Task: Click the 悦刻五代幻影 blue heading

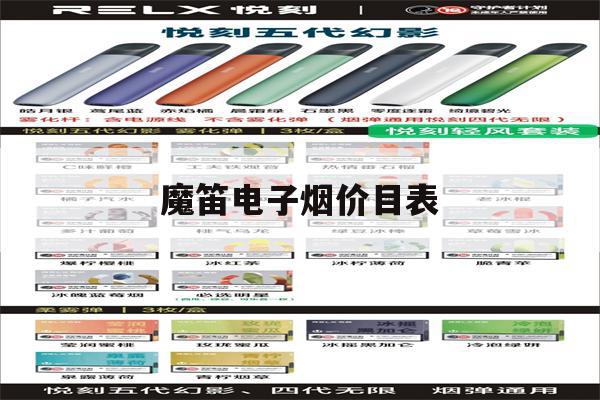Action: (x=301, y=33)
